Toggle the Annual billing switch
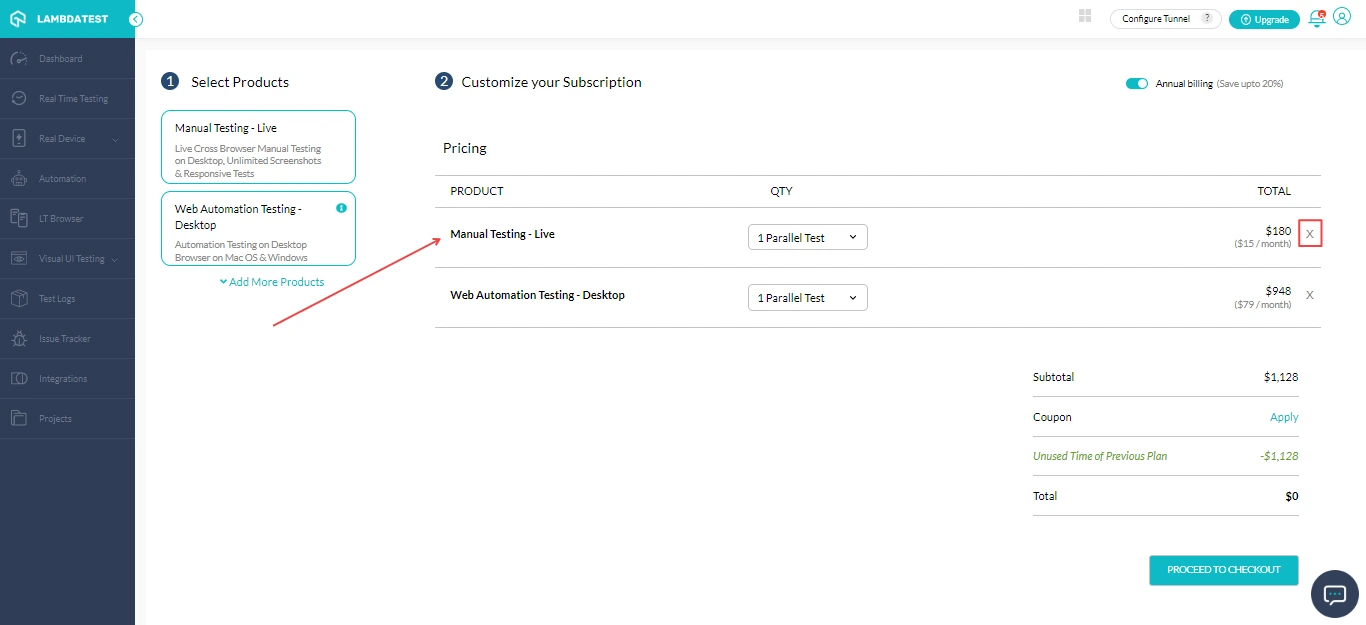Viewport: 1366px width, 625px height. (x=1137, y=84)
